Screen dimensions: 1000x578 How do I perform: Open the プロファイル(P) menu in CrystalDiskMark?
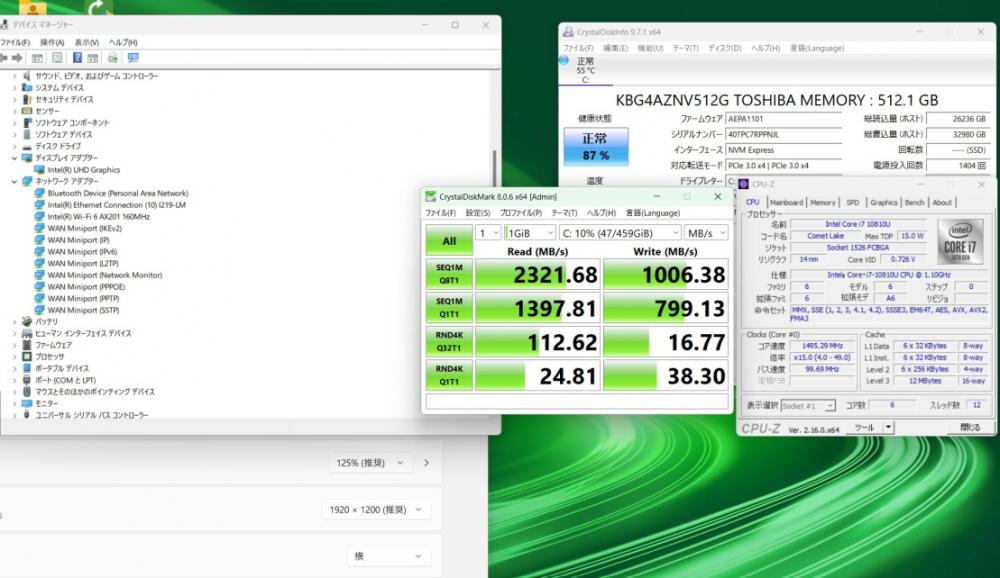(x=520, y=213)
